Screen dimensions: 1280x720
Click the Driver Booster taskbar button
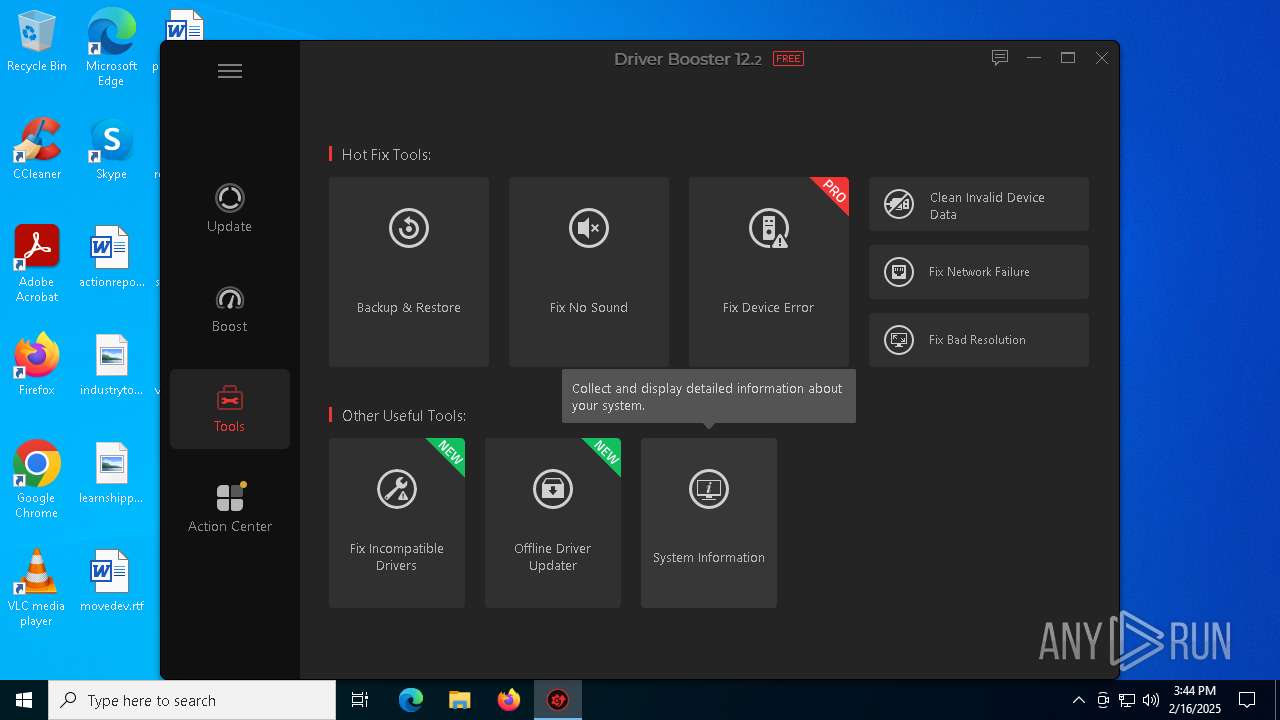coord(558,700)
